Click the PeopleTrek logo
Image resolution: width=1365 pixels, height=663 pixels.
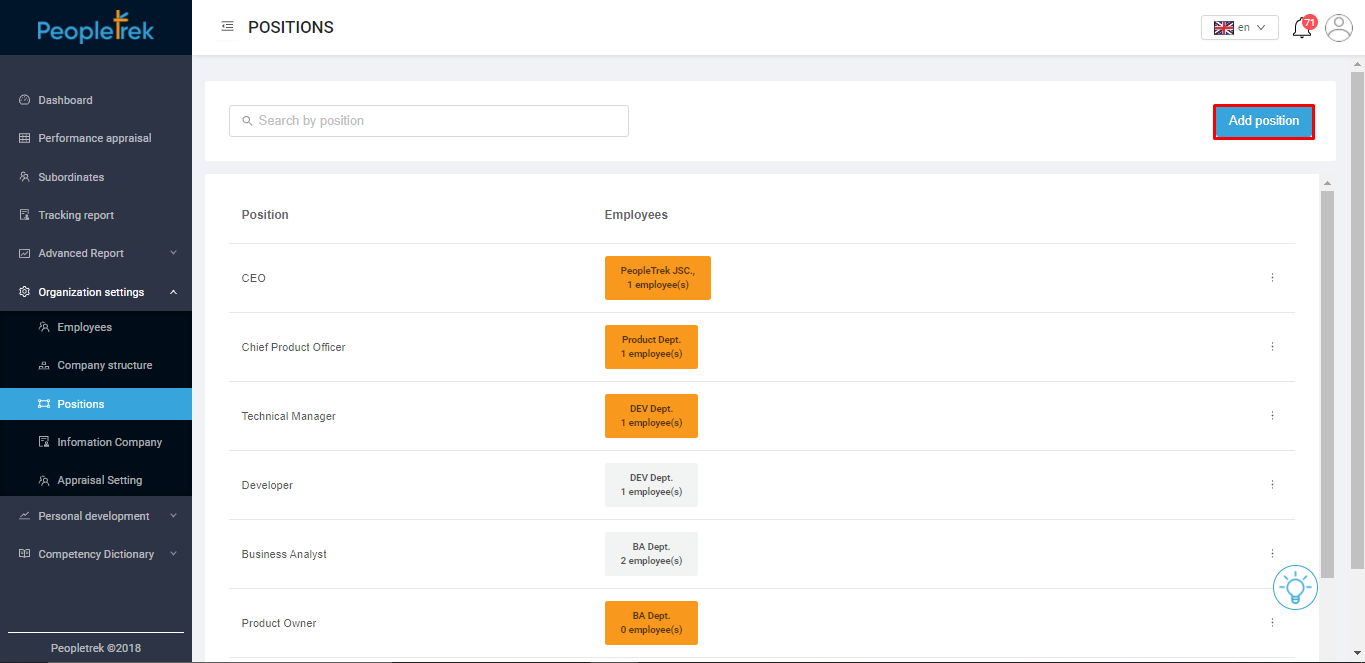[x=96, y=28]
